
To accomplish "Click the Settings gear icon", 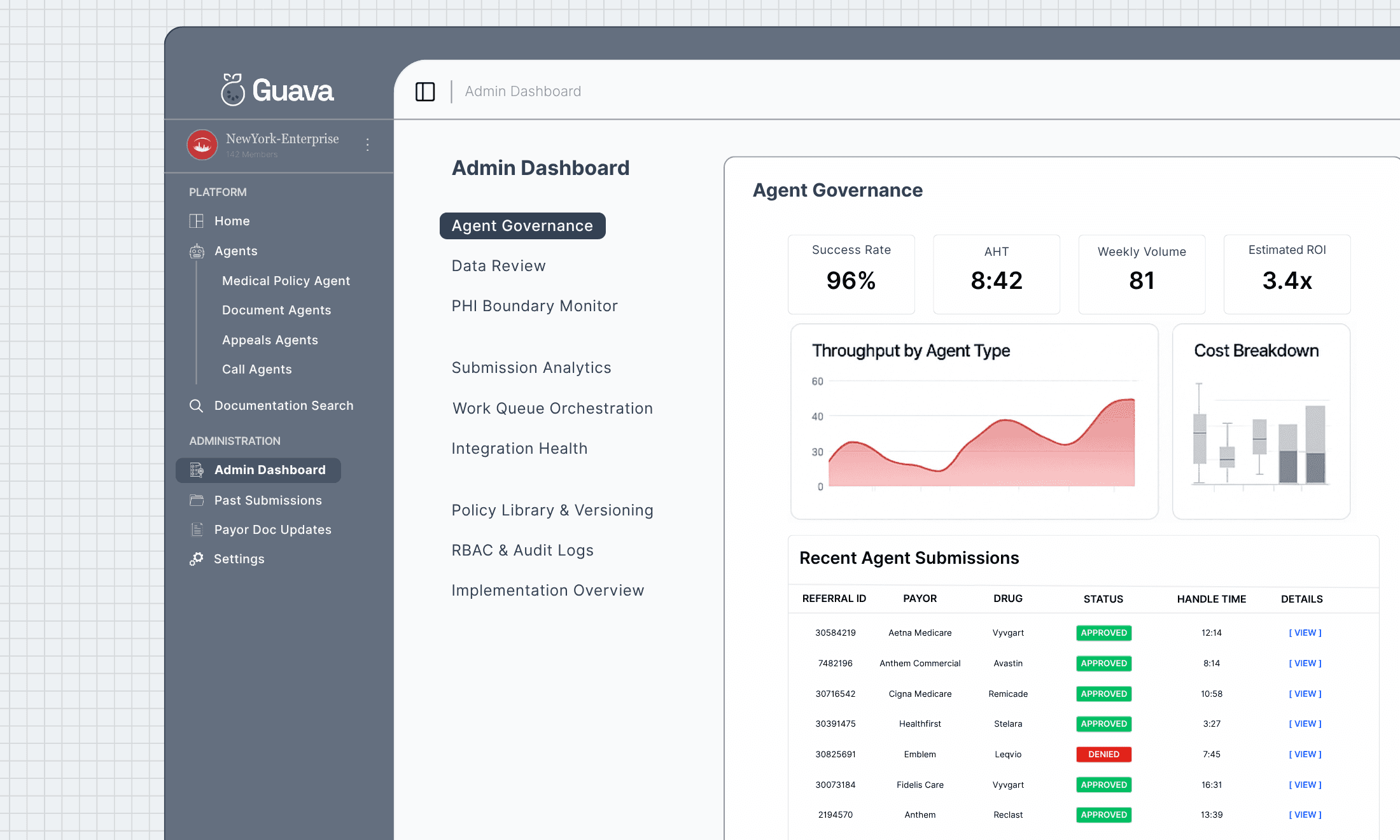I will 197,559.
